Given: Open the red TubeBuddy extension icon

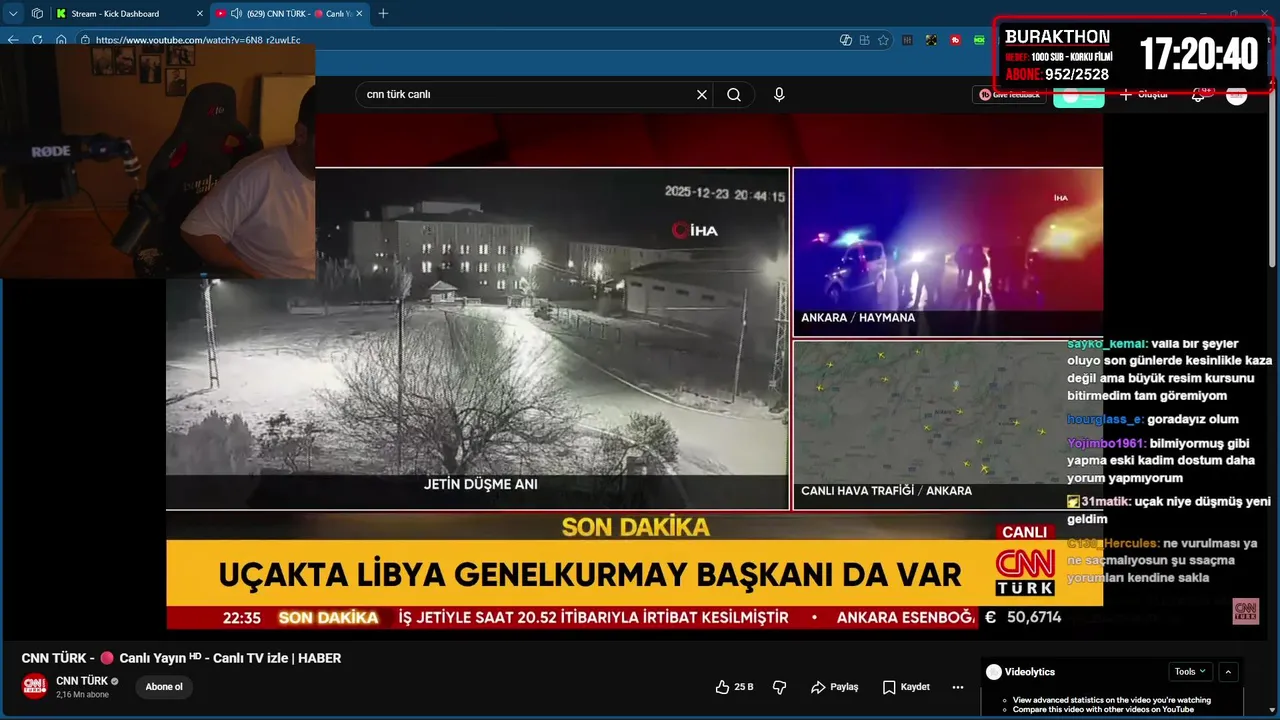Looking at the screenshot, I should [956, 40].
